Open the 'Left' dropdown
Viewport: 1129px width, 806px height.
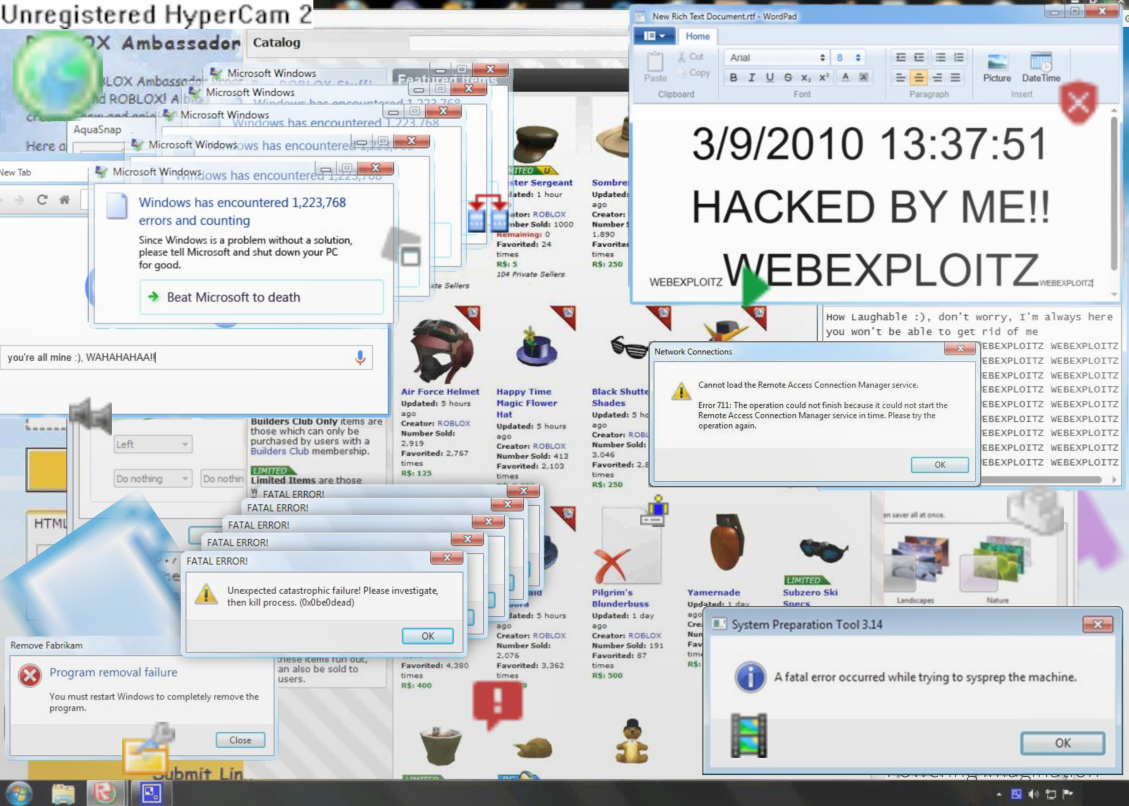point(152,444)
